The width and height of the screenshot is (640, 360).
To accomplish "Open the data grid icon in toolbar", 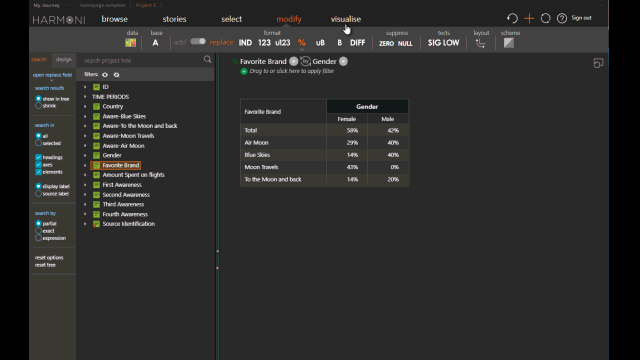I will click(x=131, y=42).
